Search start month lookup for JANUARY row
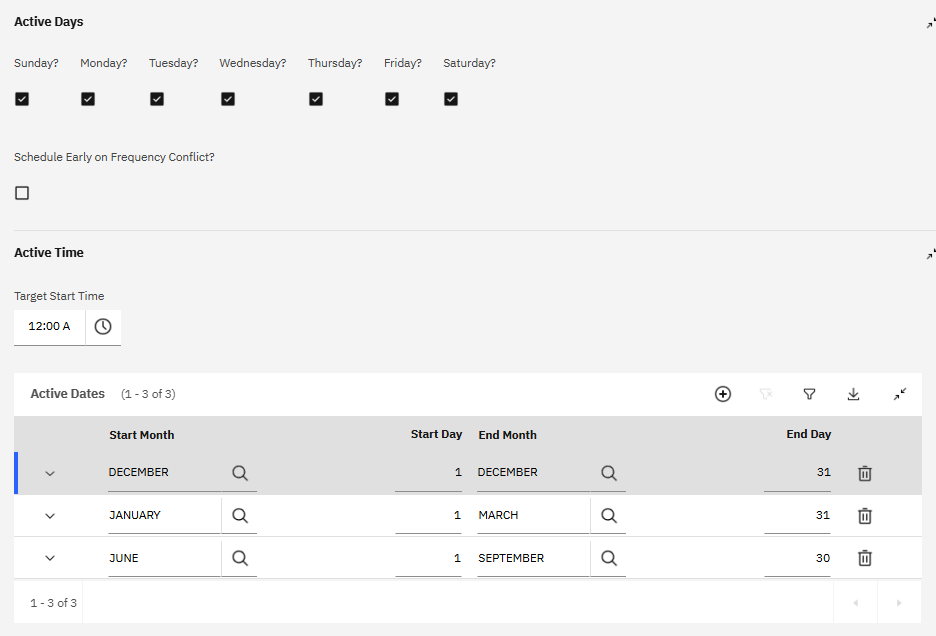The height and width of the screenshot is (636, 936). click(x=240, y=516)
